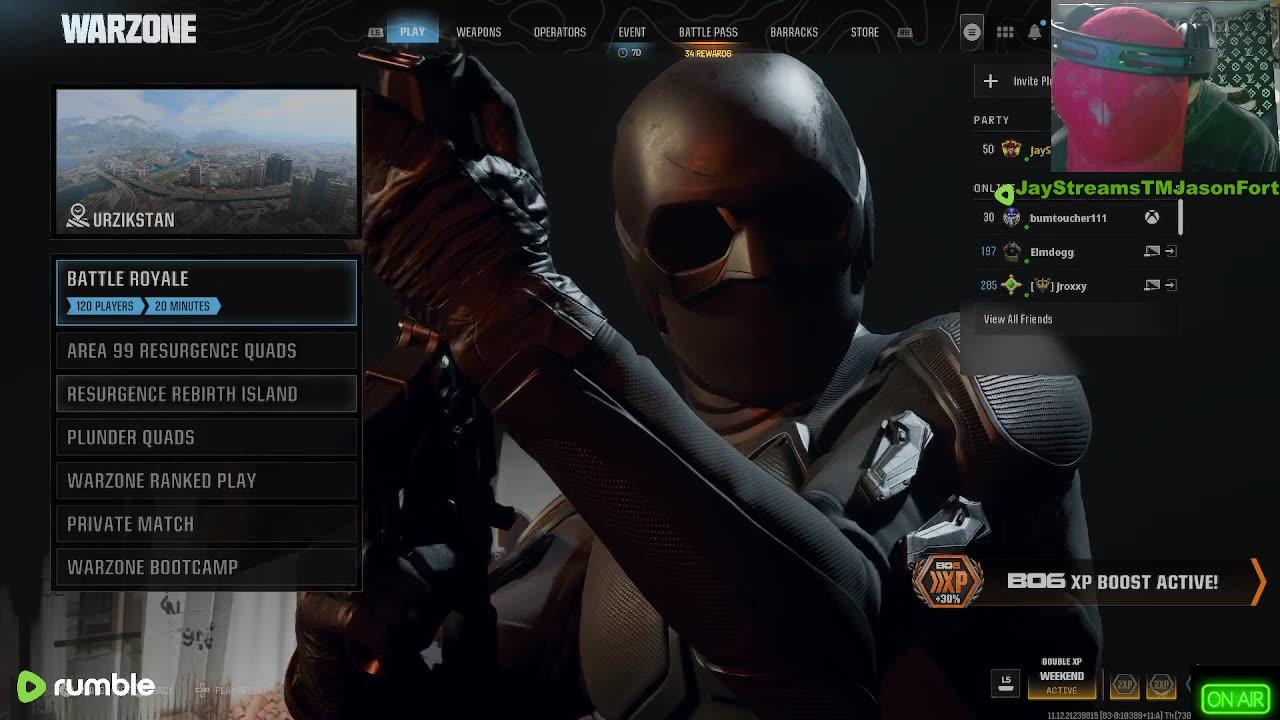Click the map pin icon beside Urzikstan
This screenshot has width=1280, height=720.
coord(77,216)
